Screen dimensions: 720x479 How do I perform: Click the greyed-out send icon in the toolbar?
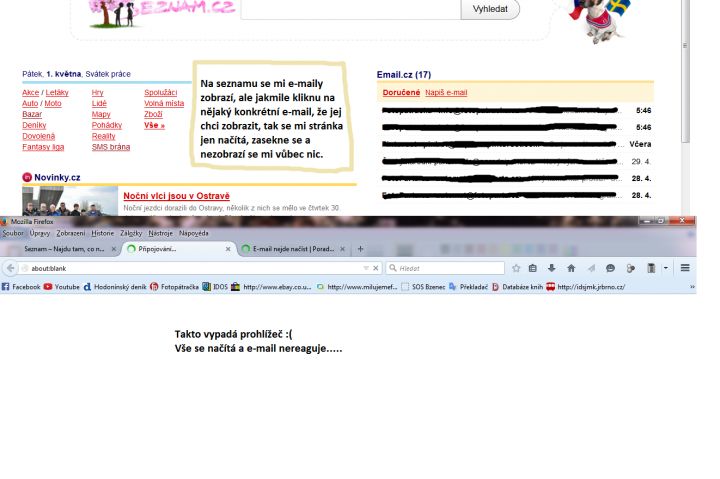tap(591, 268)
